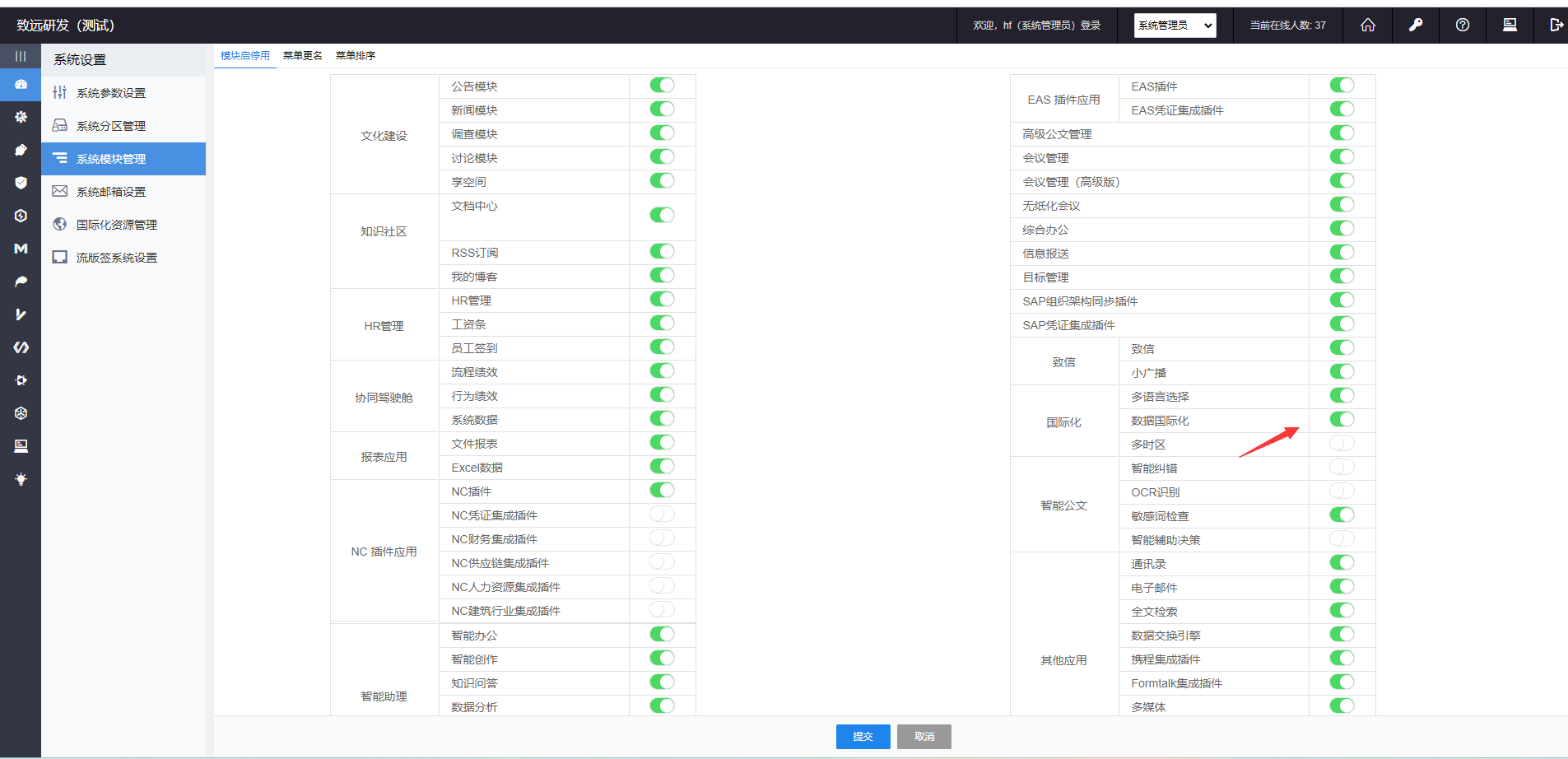The height and width of the screenshot is (759, 1568).
Task: Click the M icon in left sidebar
Action: [x=21, y=249]
